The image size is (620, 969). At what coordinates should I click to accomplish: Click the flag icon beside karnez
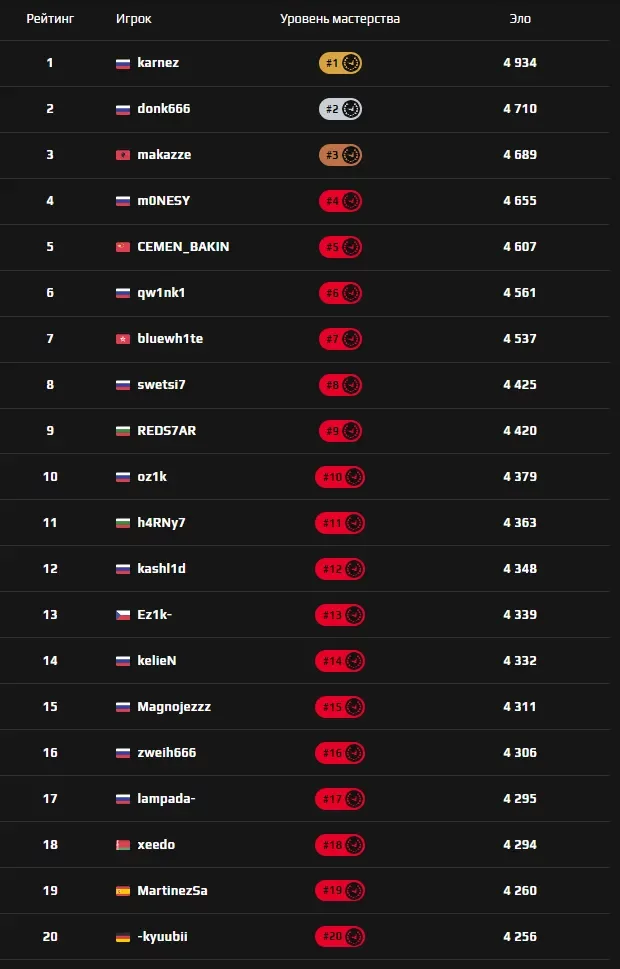click(123, 63)
